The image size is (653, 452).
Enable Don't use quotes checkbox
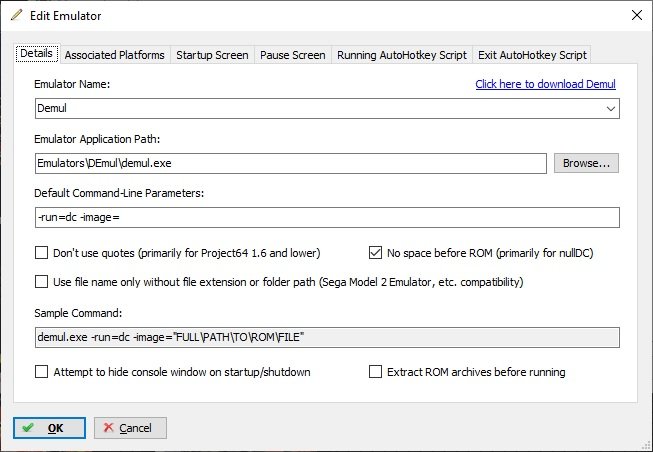coord(41,253)
